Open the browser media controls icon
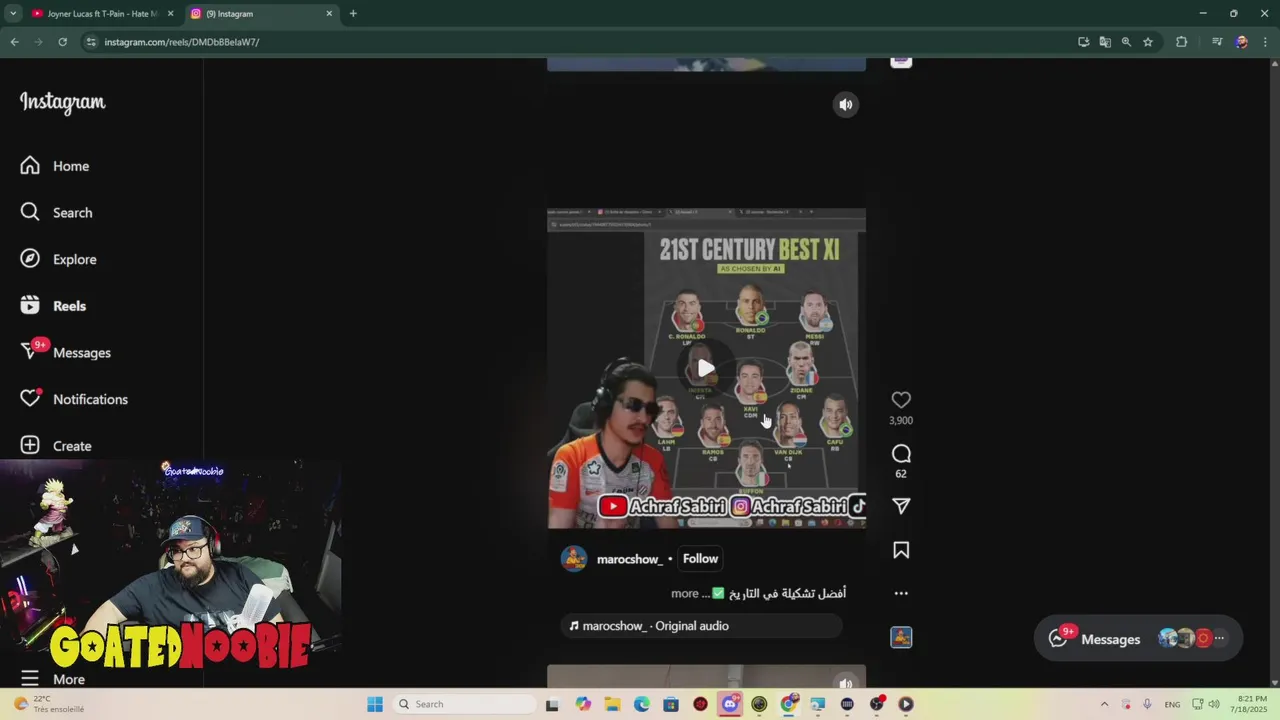The width and height of the screenshot is (1280, 720). pyautogui.click(x=1217, y=42)
